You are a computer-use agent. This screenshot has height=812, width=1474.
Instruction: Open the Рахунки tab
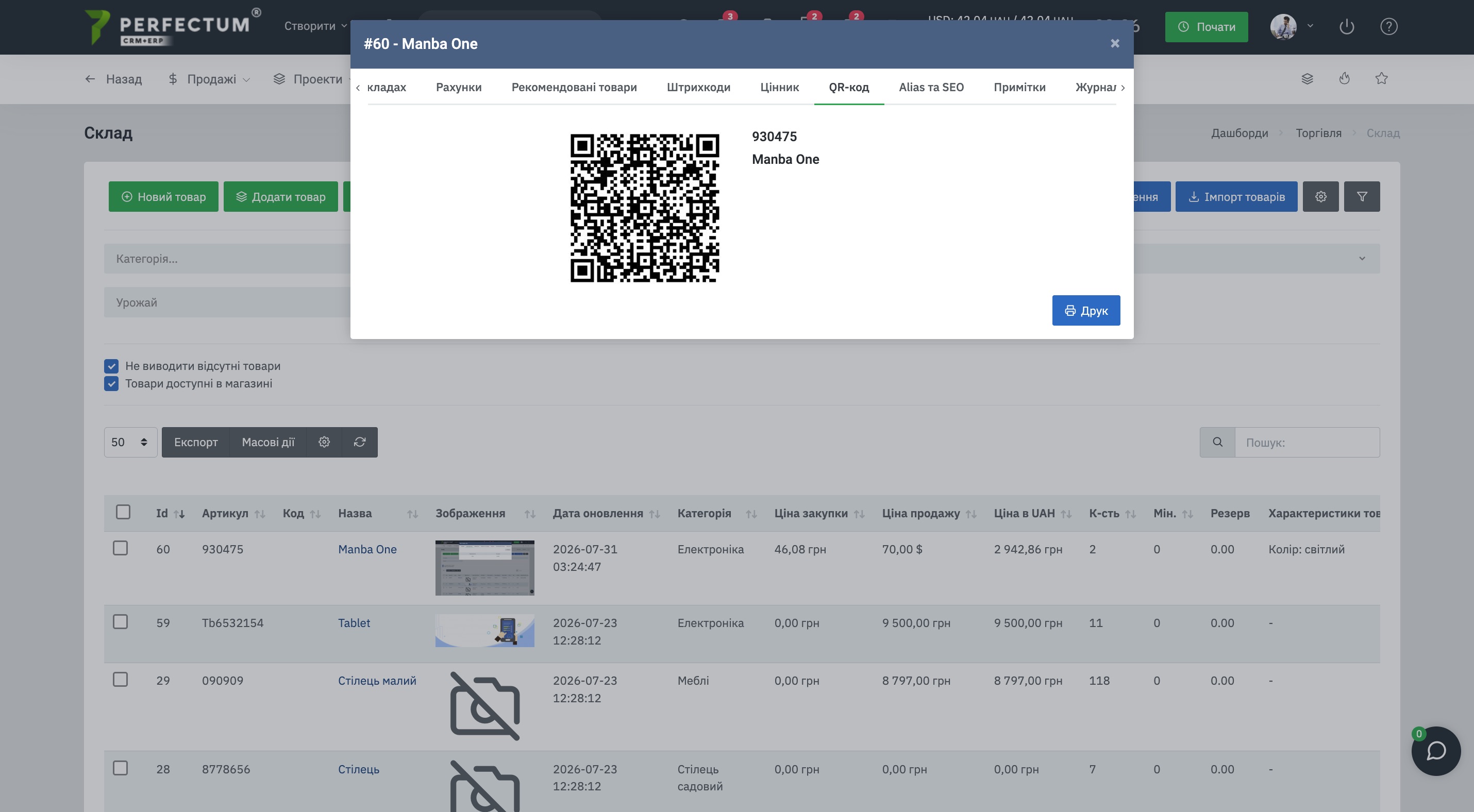tap(458, 87)
